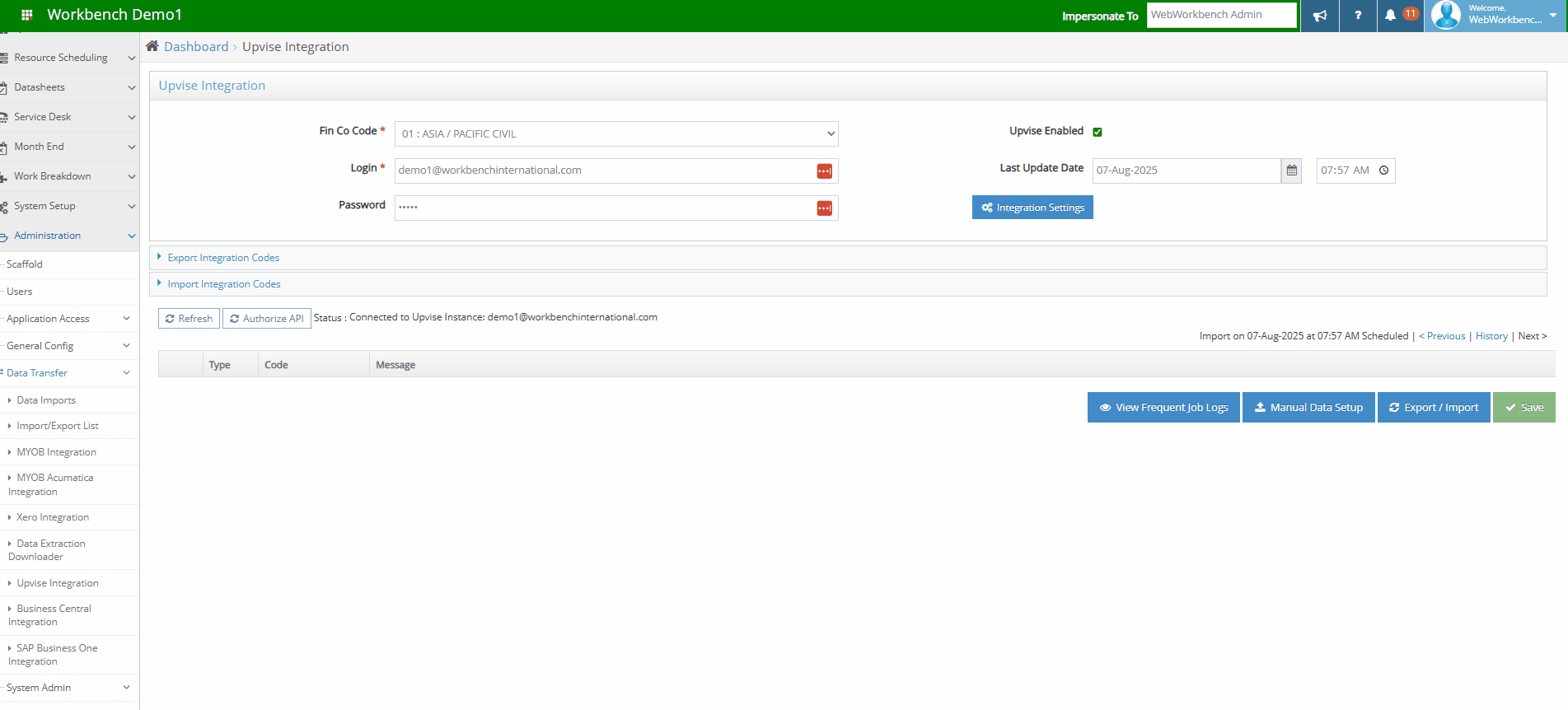Viewport: 1568px width, 710px height.
Task: Expand the Application Access chevron
Action: point(126,319)
